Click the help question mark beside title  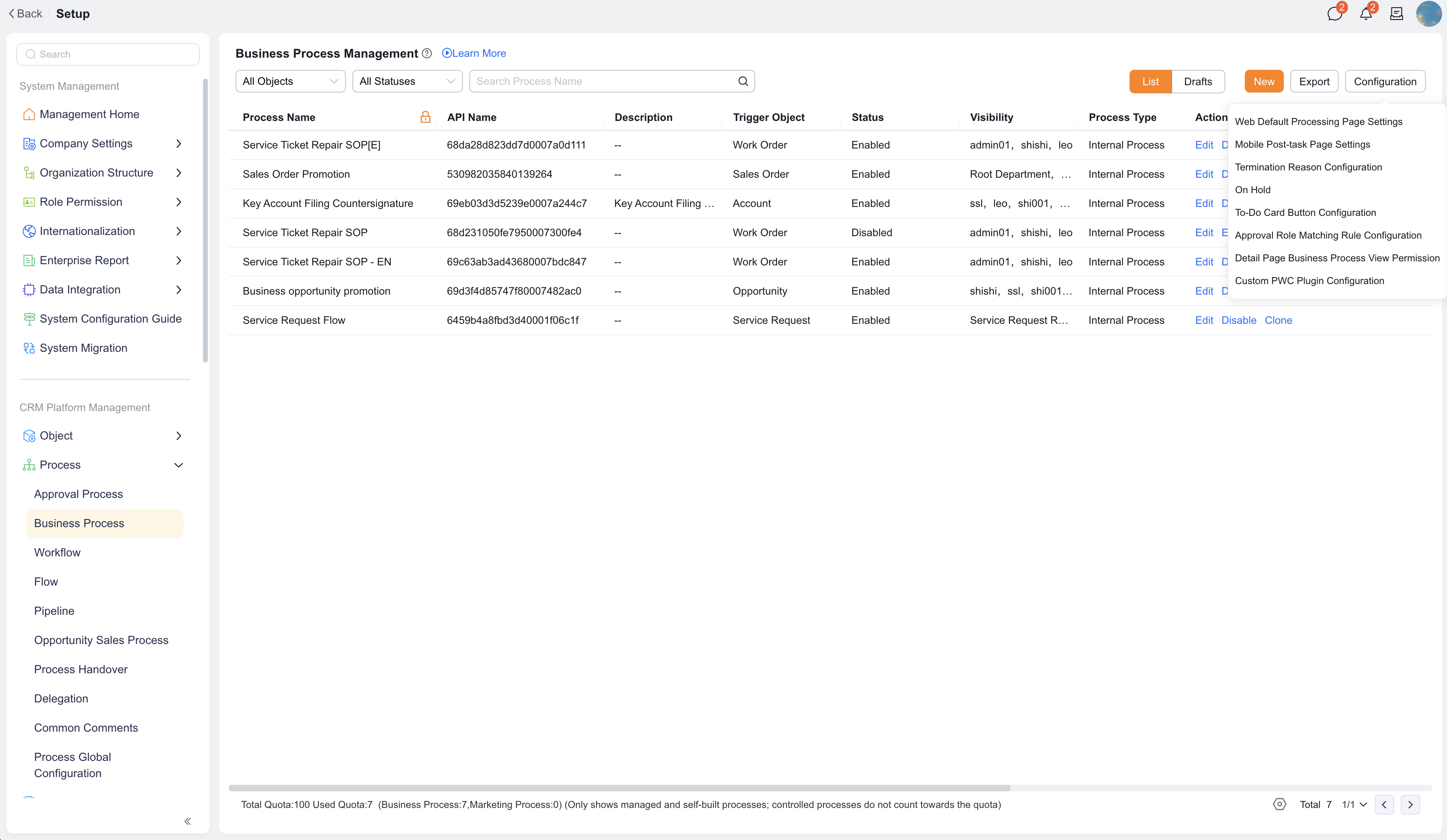point(427,53)
